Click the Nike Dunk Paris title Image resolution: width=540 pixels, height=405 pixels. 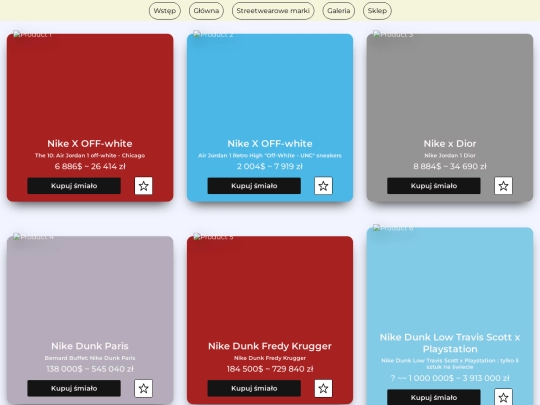click(x=90, y=346)
